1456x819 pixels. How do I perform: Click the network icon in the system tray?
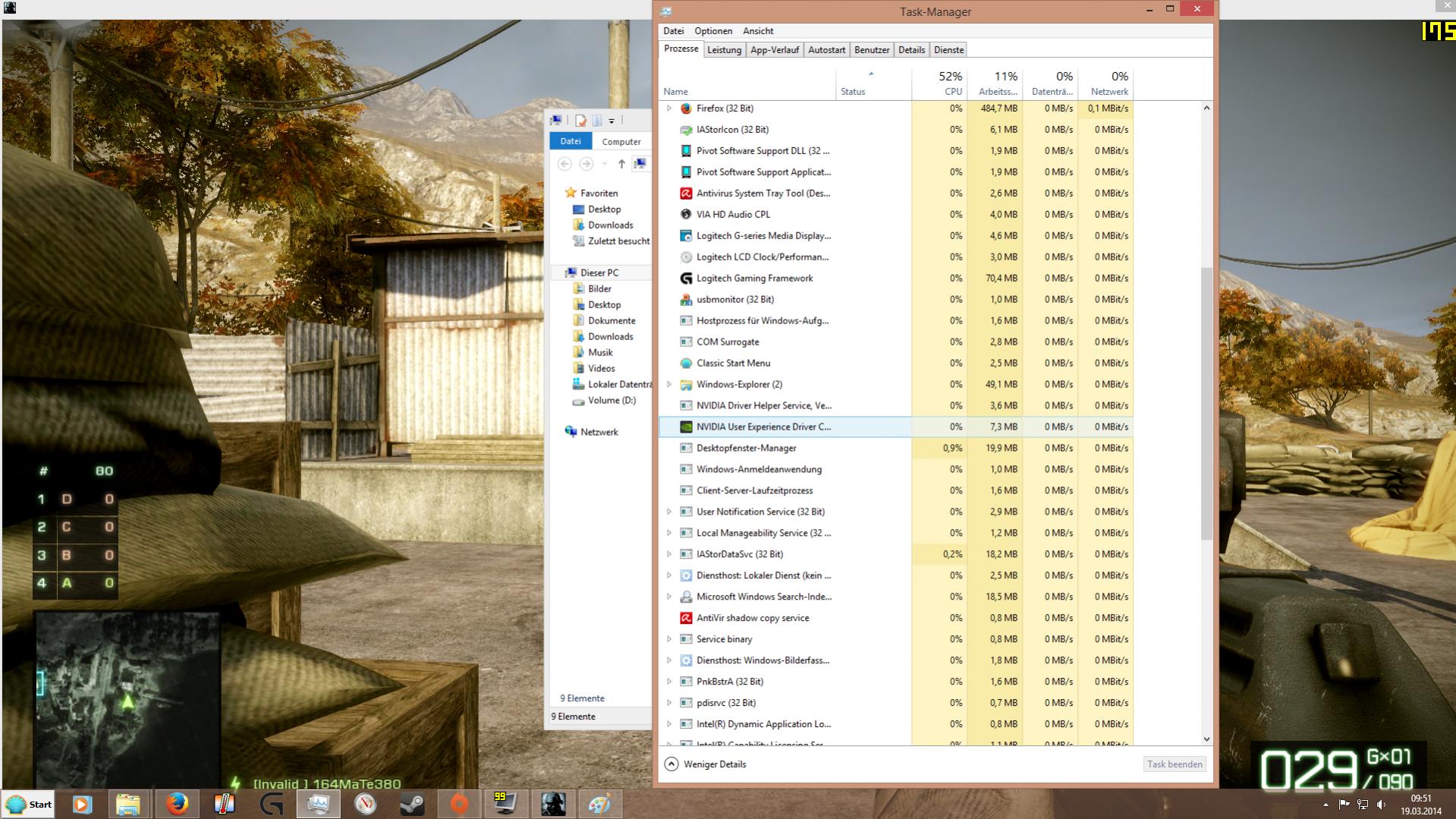(x=1363, y=805)
